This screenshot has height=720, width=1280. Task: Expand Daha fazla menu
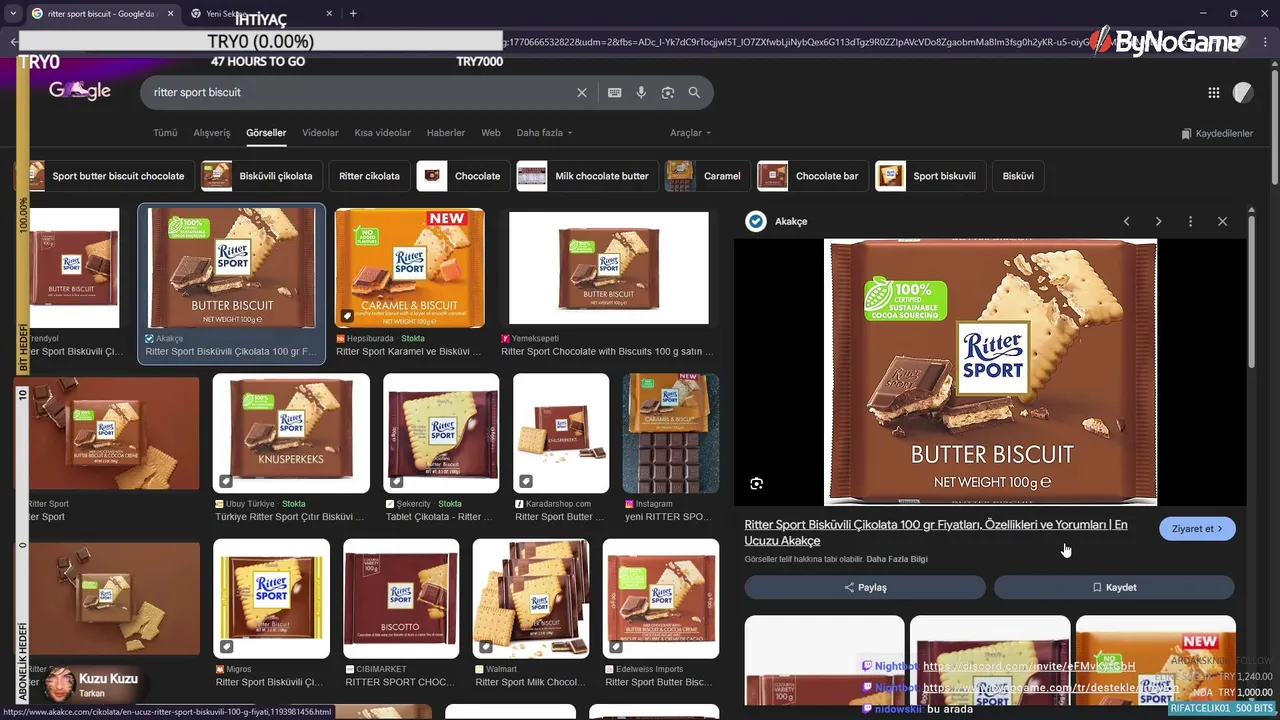544,133
